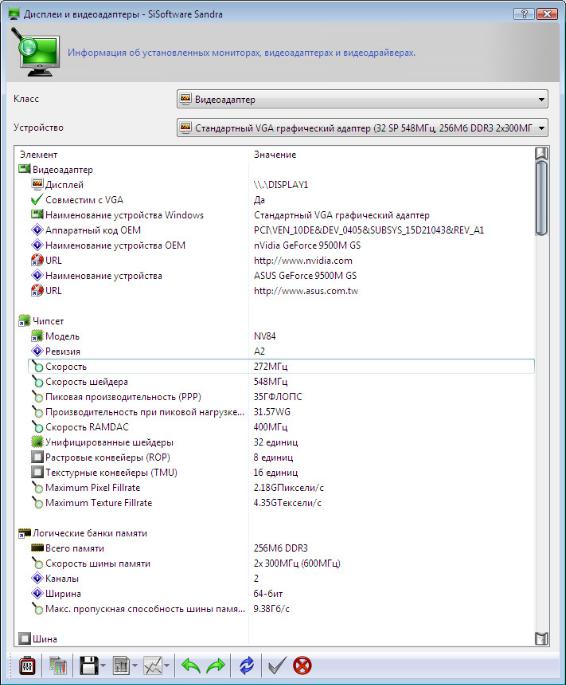Click the icon beside Унифицированные шейдеры

click(37, 442)
